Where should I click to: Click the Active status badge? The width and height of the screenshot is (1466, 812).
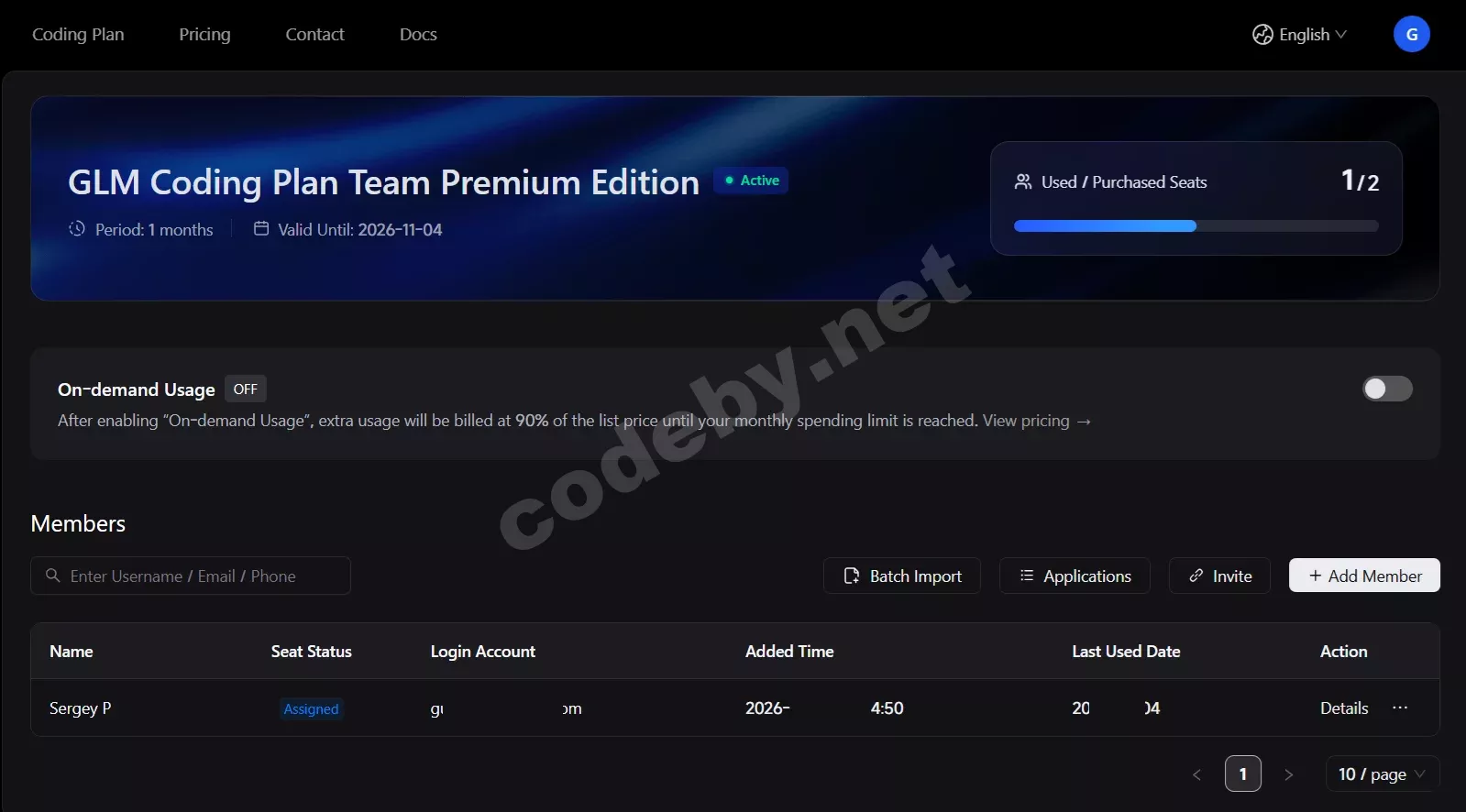coord(752,181)
